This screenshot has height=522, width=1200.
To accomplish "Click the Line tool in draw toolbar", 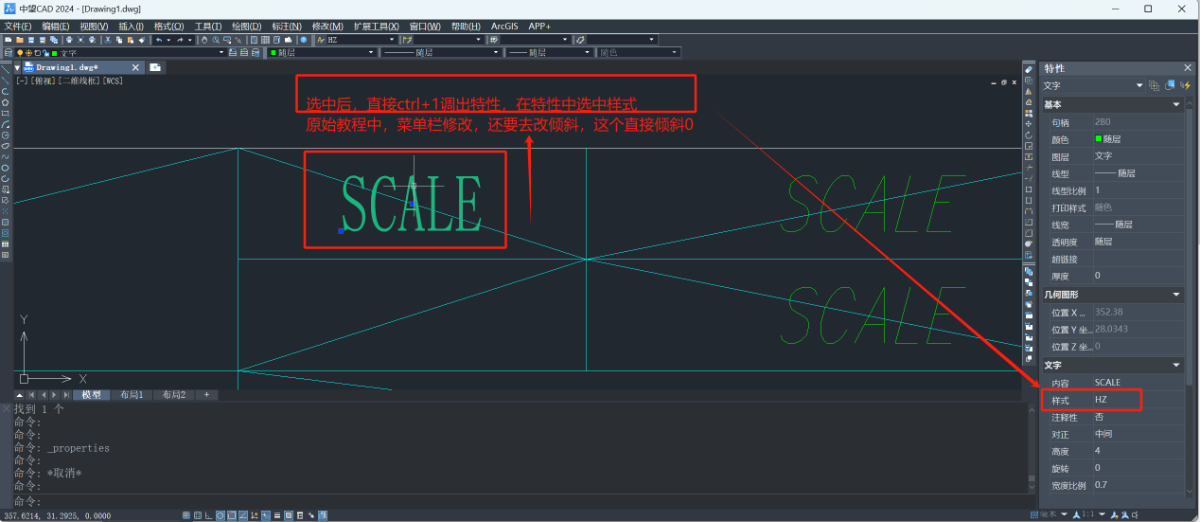I will [6, 69].
